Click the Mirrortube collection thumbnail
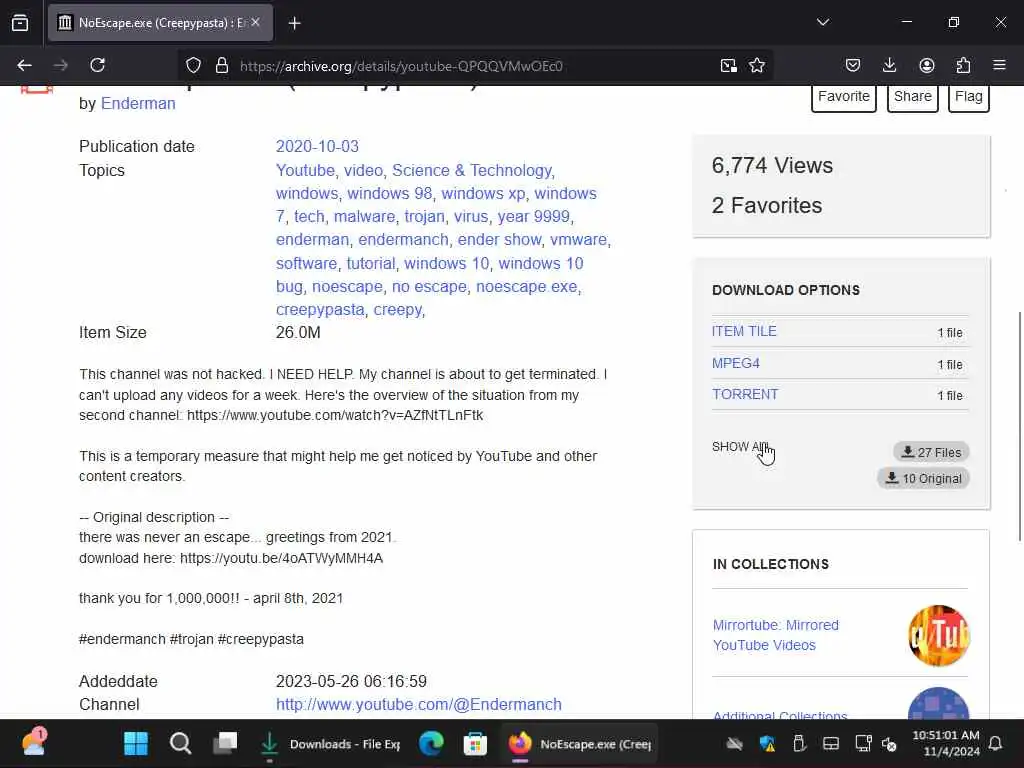This screenshot has width=1024, height=768. (x=938, y=635)
